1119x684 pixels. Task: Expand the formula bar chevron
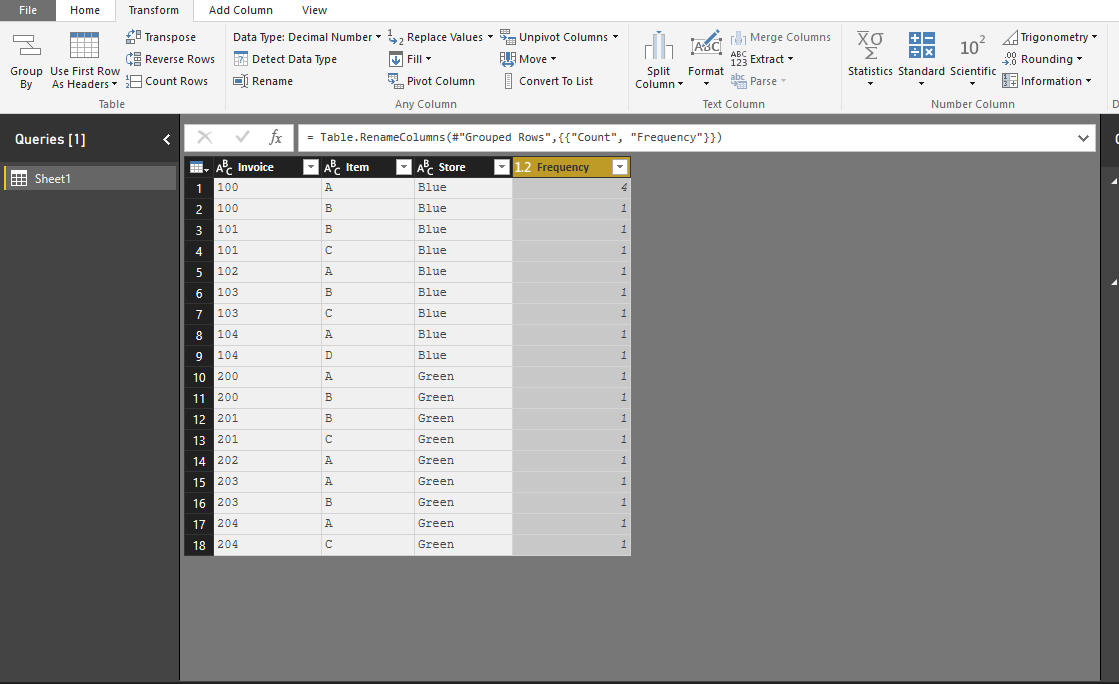[1083, 138]
